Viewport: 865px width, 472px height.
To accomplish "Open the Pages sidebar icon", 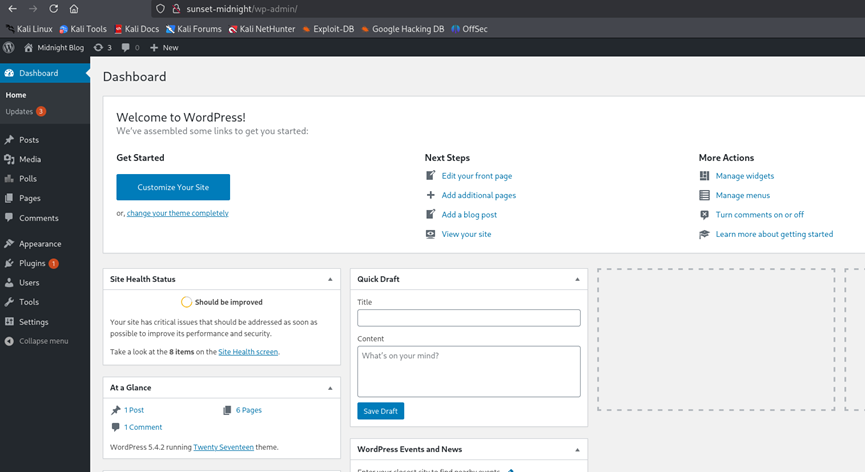I will (x=9, y=198).
